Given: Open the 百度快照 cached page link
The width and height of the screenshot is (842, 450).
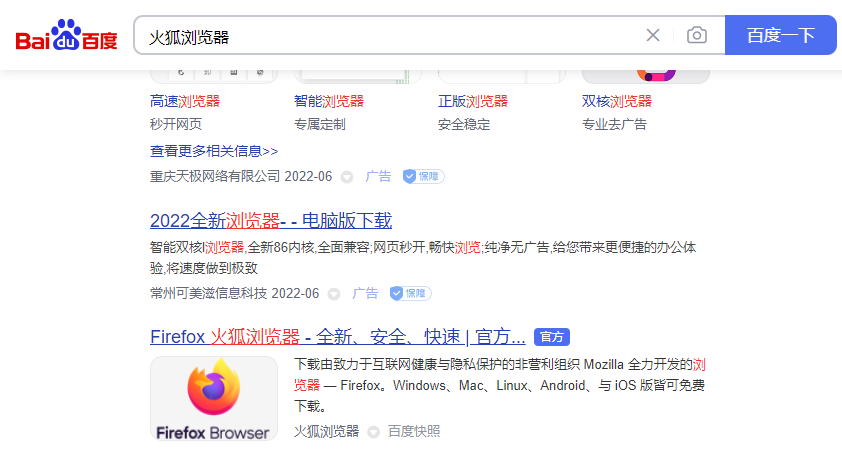Looking at the screenshot, I should [x=414, y=431].
